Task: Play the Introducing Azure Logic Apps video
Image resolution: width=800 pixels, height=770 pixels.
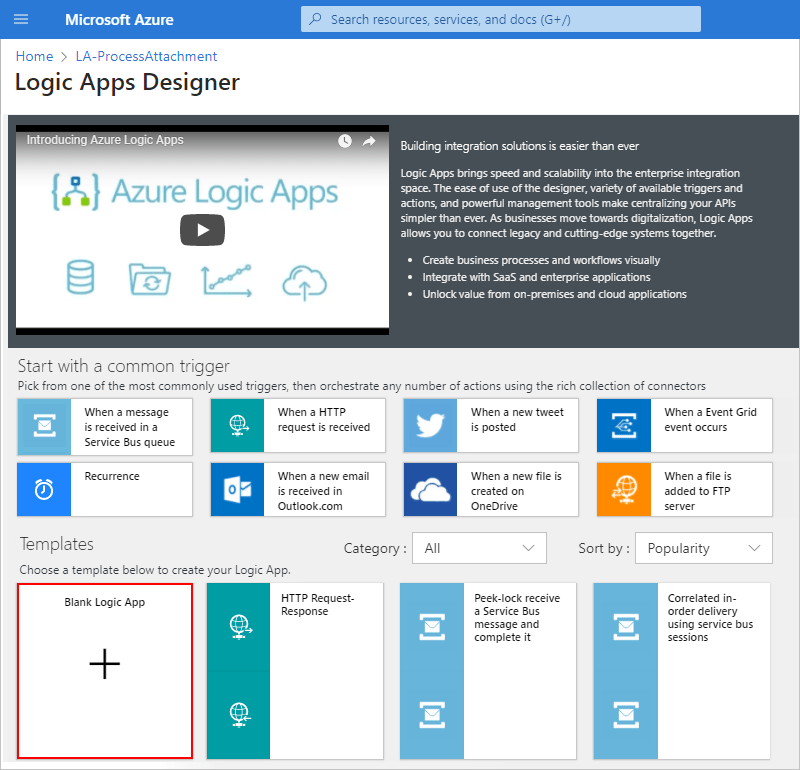Action: click(x=202, y=230)
